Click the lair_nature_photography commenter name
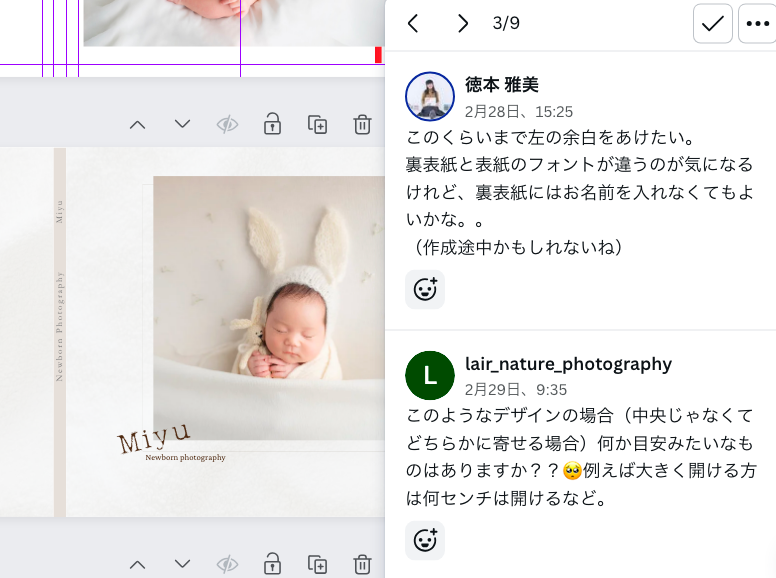This screenshot has width=776, height=578. coord(568,364)
